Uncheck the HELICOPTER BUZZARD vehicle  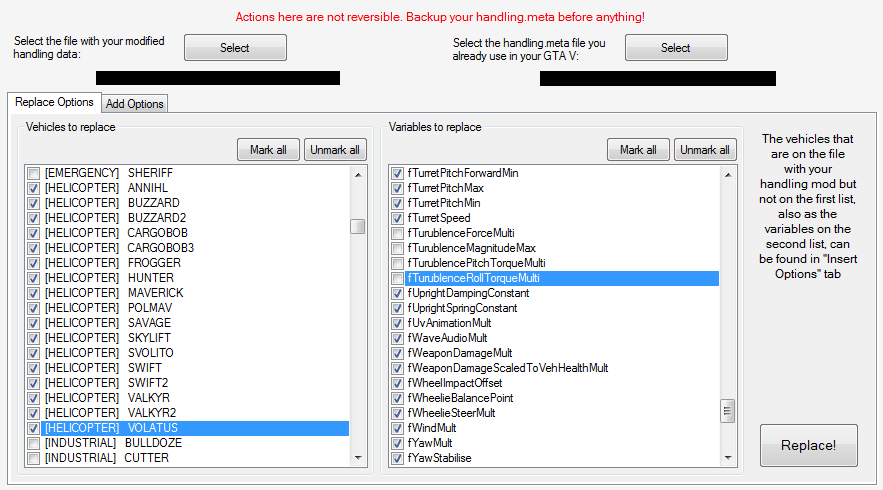(34, 203)
